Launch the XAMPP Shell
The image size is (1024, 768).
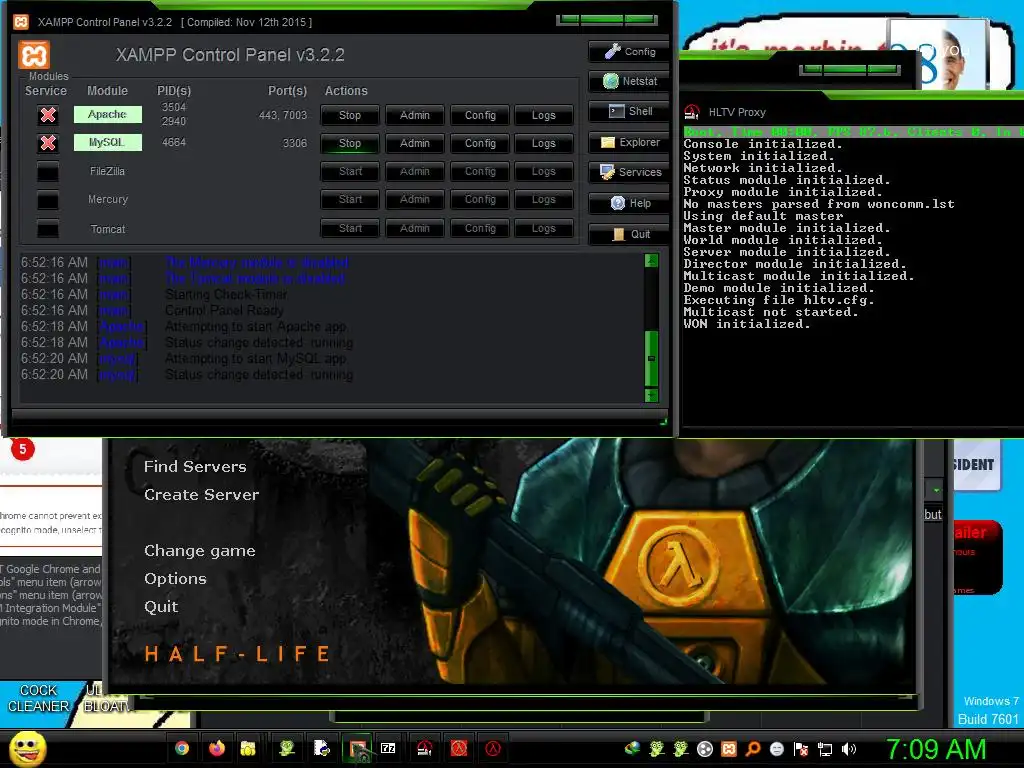click(x=628, y=111)
